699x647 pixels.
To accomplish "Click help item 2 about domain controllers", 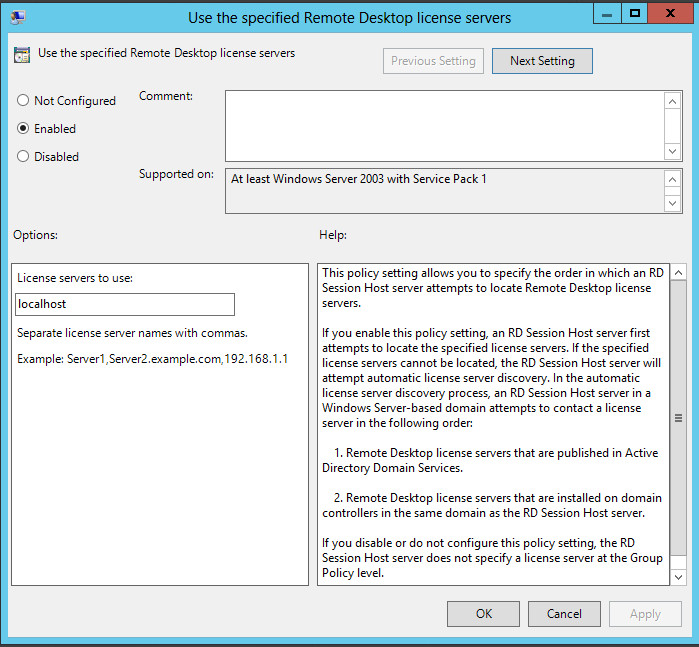I will (x=492, y=505).
